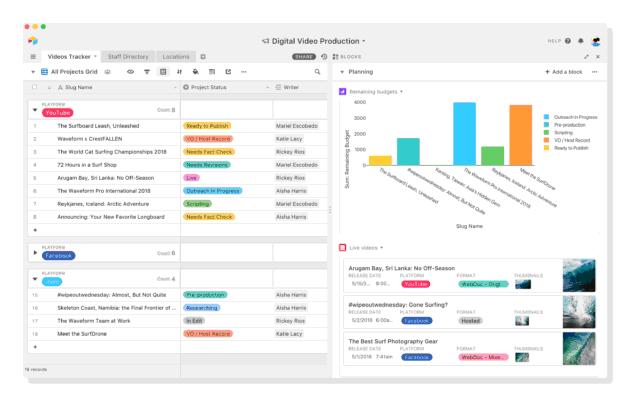Click the Help label
Image resolution: width=630 pixels, height=401 pixels.
554,41
